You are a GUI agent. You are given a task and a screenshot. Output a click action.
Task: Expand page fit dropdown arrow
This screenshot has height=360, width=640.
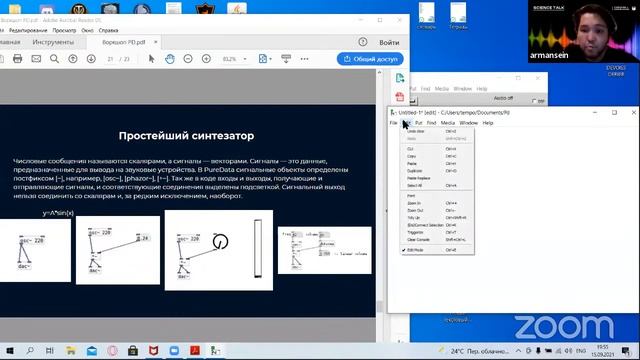[270, 59]
